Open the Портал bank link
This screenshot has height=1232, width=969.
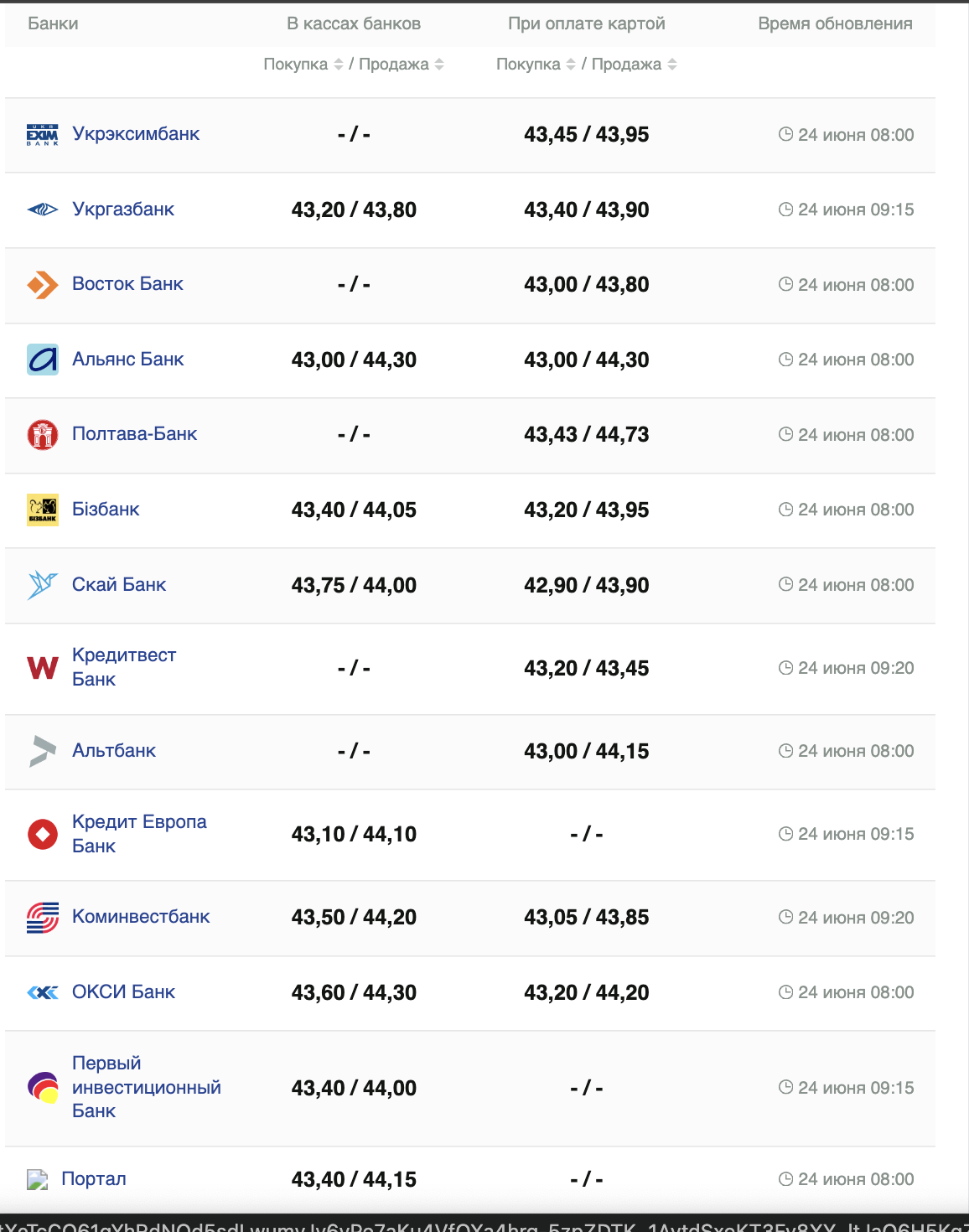click(x=94, y=1179)
